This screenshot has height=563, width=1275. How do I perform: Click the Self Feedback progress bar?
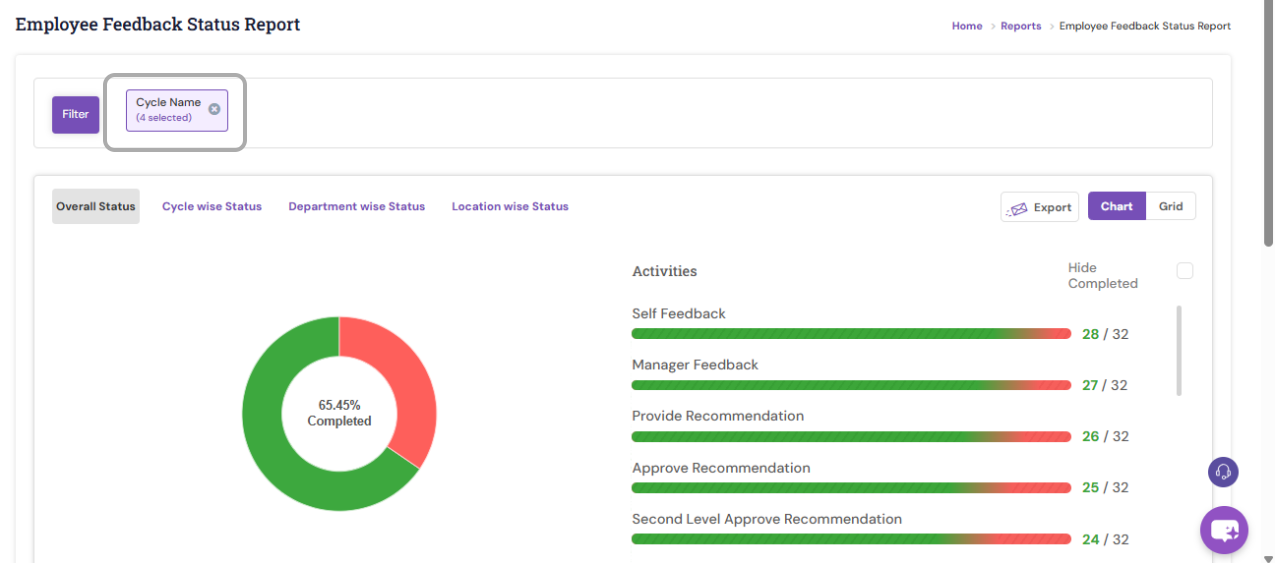point(851,334)
